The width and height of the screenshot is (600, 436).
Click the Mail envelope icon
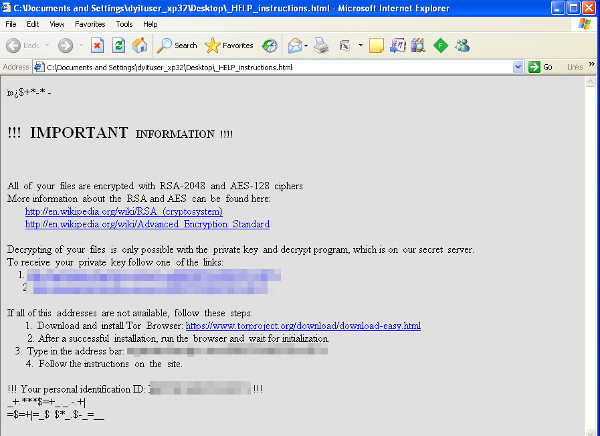coord(295,45)
